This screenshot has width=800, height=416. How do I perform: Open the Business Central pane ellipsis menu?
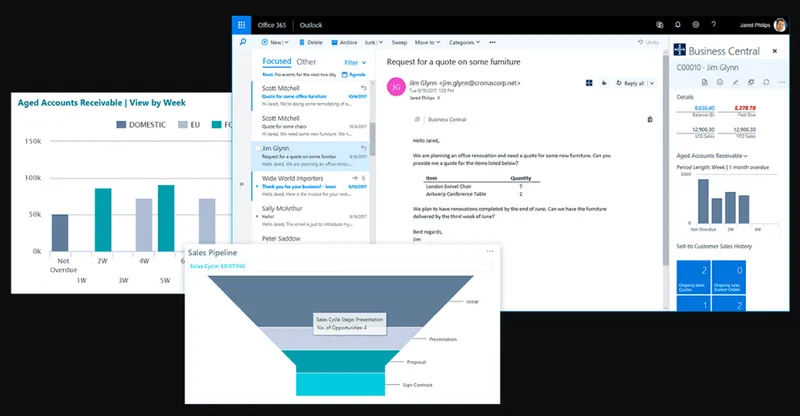pyautogui.click(x=782, y=82)
